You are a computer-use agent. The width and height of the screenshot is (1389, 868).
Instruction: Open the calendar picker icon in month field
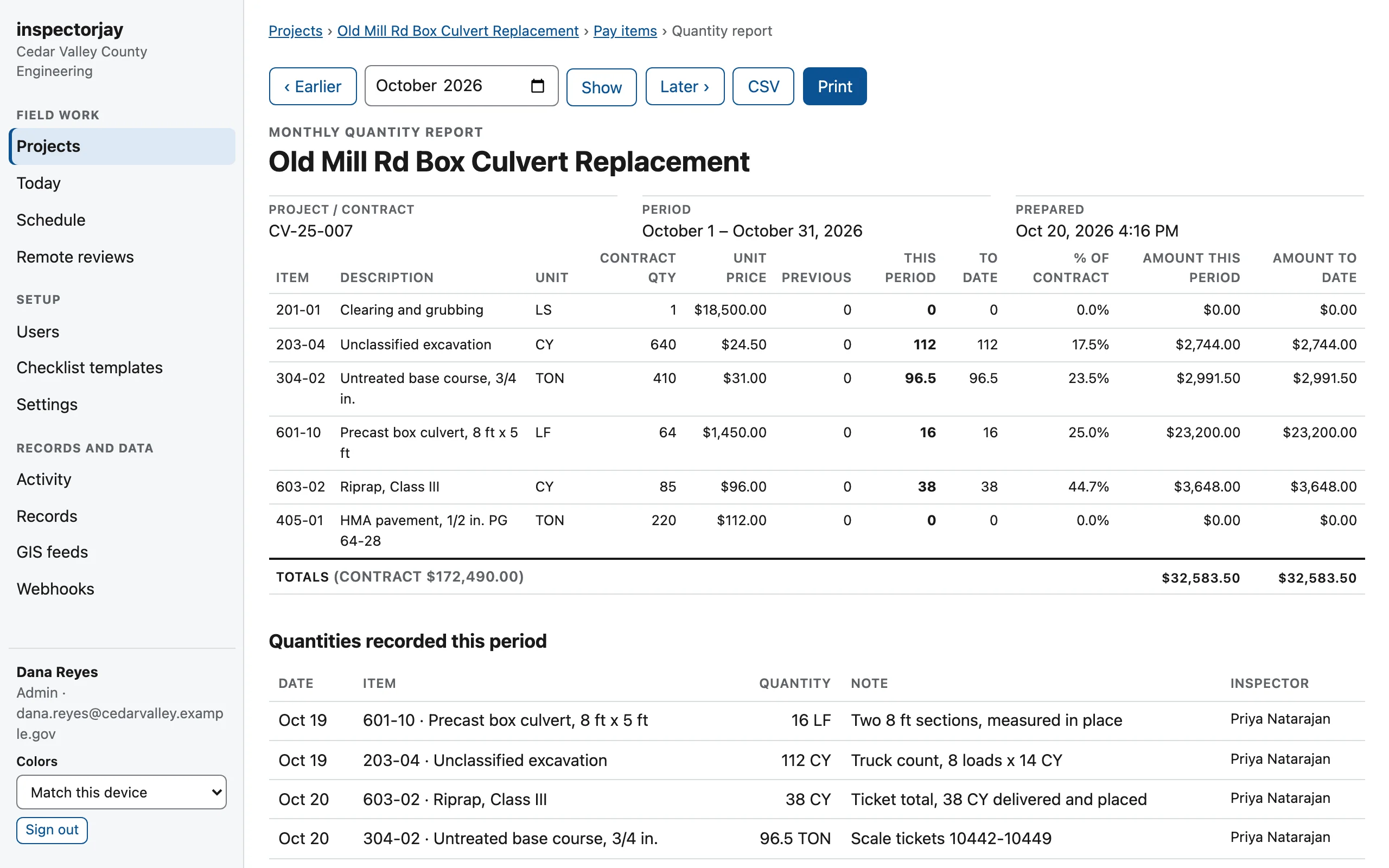(x=537, y=86)
